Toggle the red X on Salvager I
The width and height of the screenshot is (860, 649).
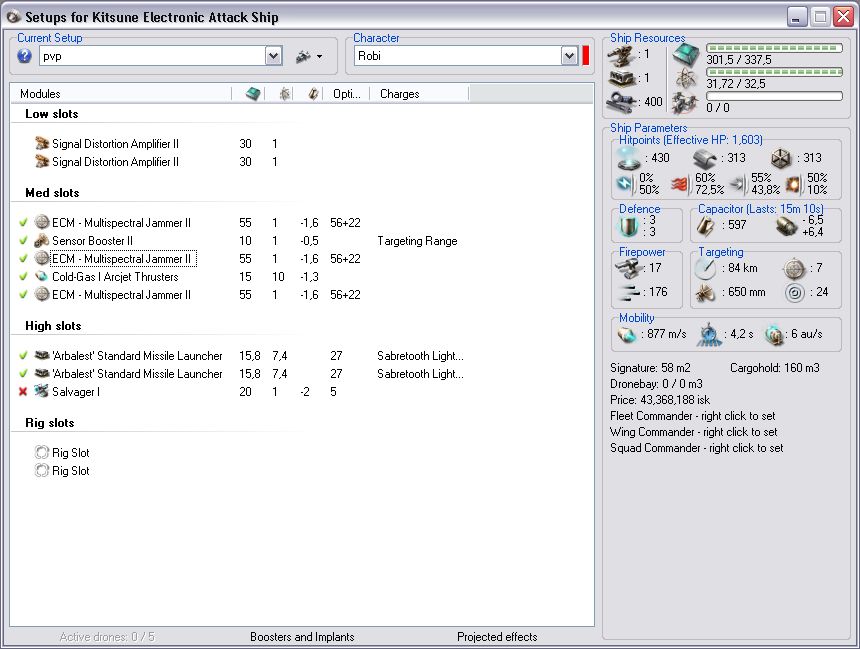coord(23,392)
